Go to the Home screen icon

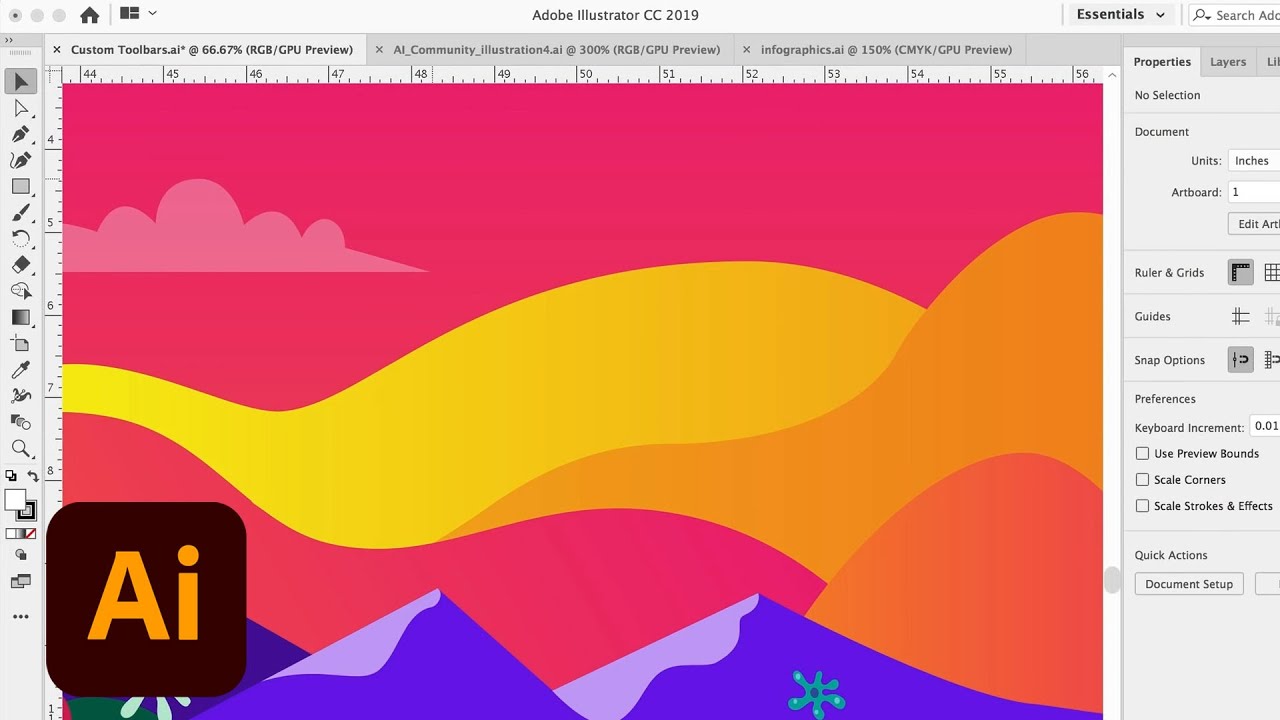(89, 15)
